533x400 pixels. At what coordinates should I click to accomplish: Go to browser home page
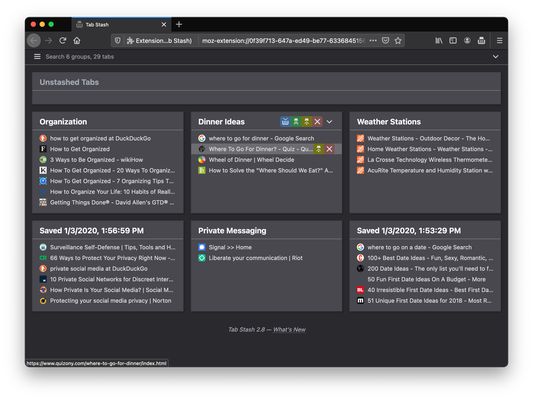pos(77,40)
